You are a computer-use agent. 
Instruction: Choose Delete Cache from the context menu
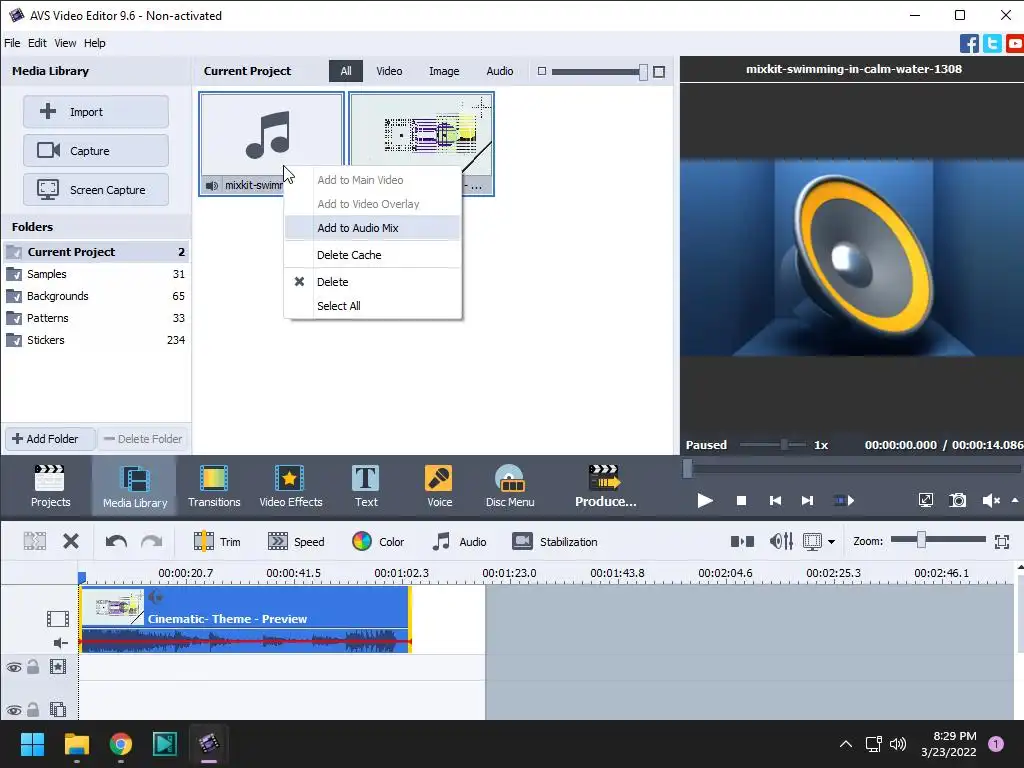pos(372,255)
